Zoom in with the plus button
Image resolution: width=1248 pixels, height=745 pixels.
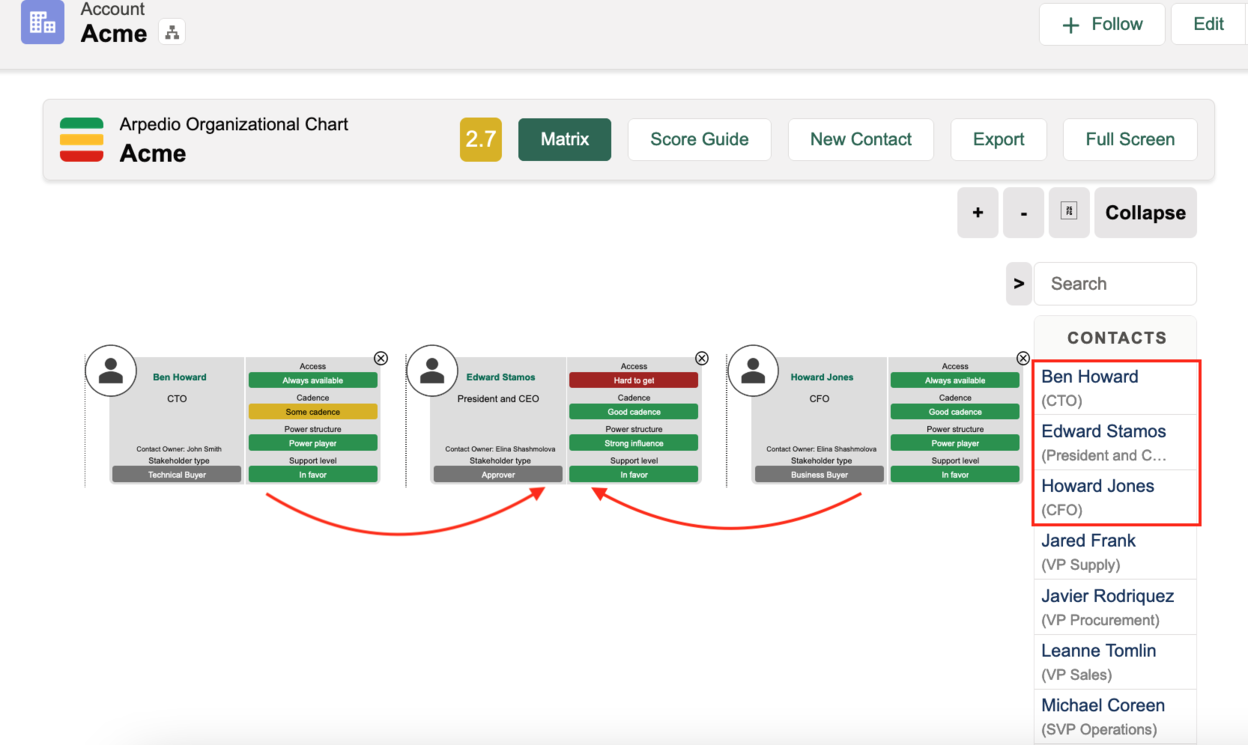pyautogui.click(x=978, y=212)
